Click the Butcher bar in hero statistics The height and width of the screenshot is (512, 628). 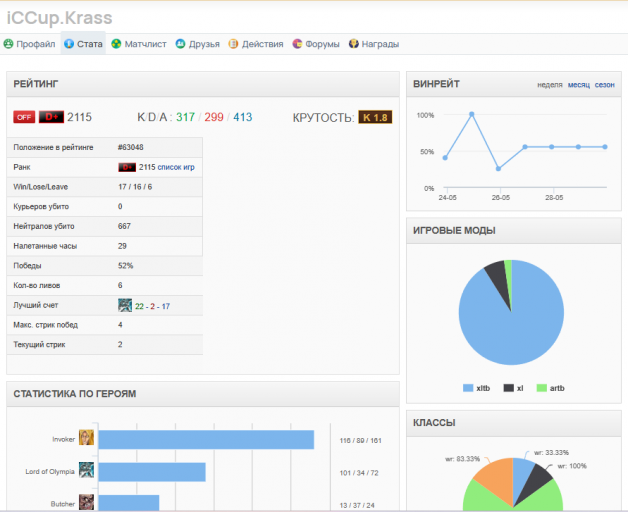pos(129,503)
